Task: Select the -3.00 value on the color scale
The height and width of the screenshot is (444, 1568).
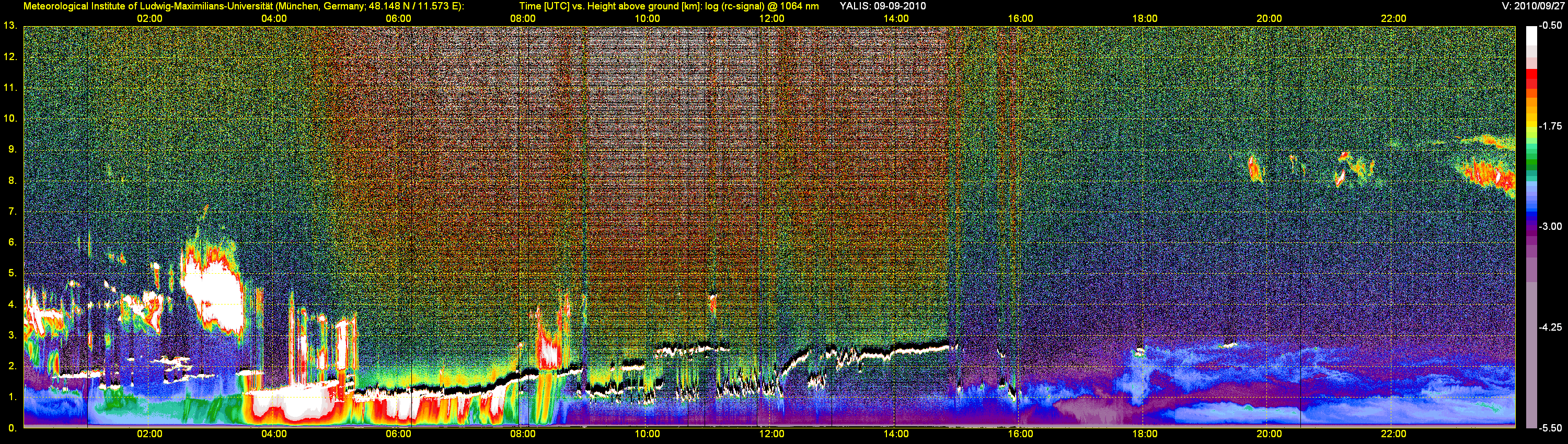Action: [1550, 226]
